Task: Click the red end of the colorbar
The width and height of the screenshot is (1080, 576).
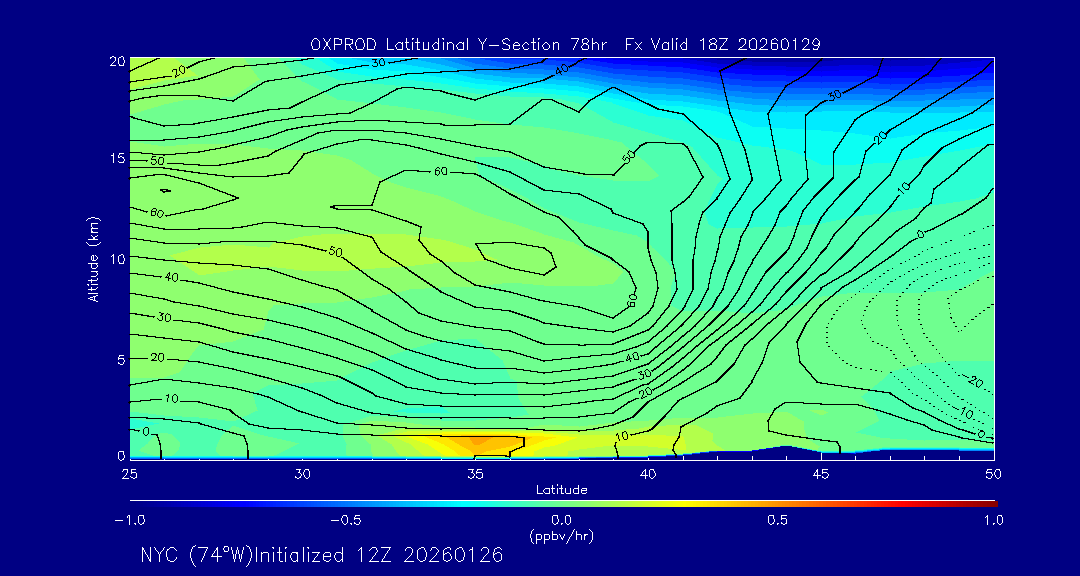Action: point(988,503)
